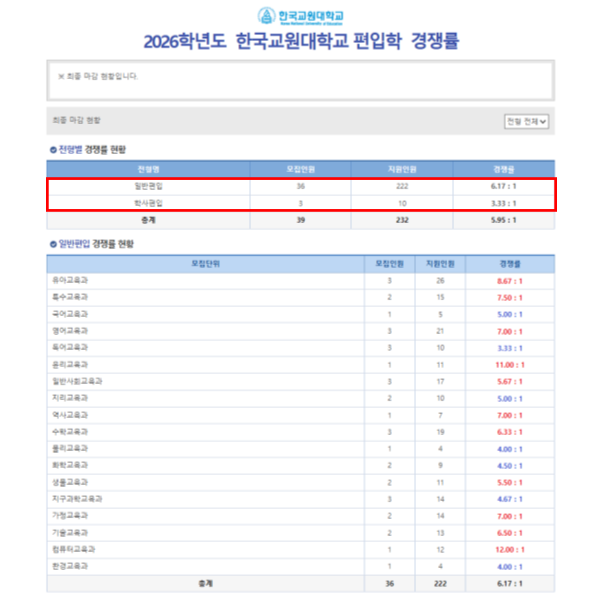The height and width of the screenshot is (600, 600).
Task: Click the 21 applicants cell for 영어교육과
Action: pos(440,331)
